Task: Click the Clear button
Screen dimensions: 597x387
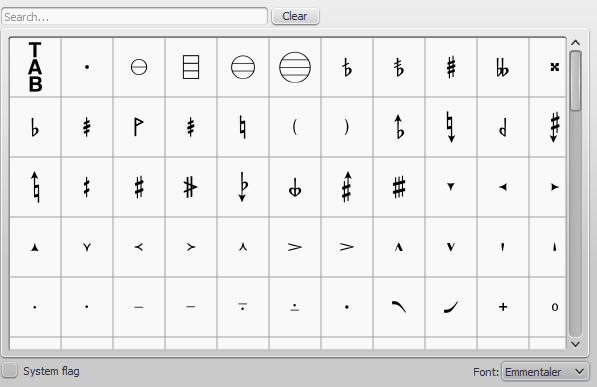Action: click(x=295, y=16)
